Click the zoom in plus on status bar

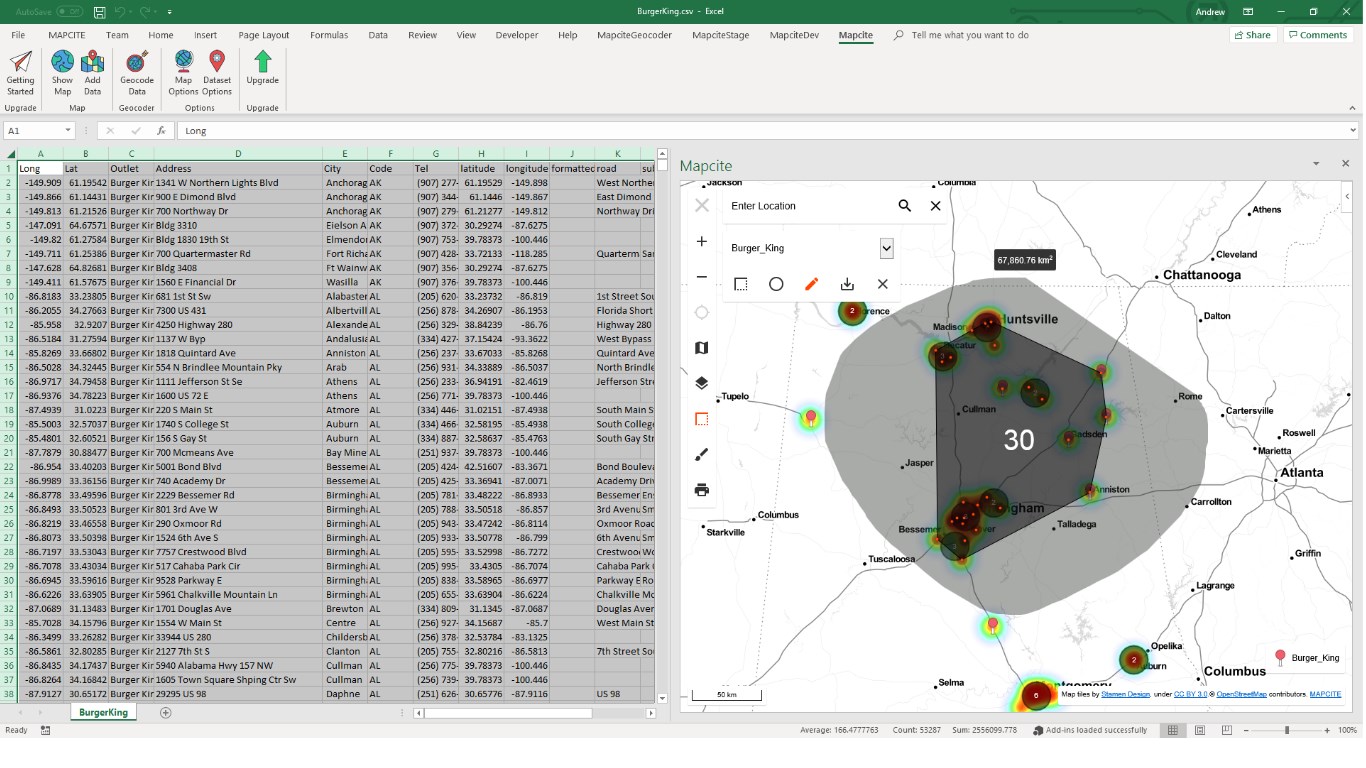(1329, 731)
